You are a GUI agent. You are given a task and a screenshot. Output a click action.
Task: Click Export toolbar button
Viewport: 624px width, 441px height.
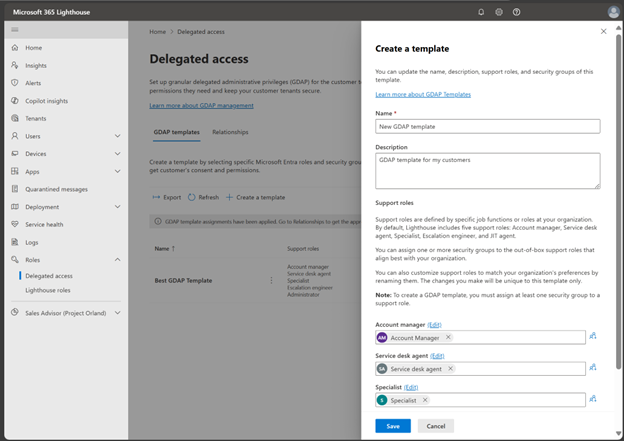point(167,197)
